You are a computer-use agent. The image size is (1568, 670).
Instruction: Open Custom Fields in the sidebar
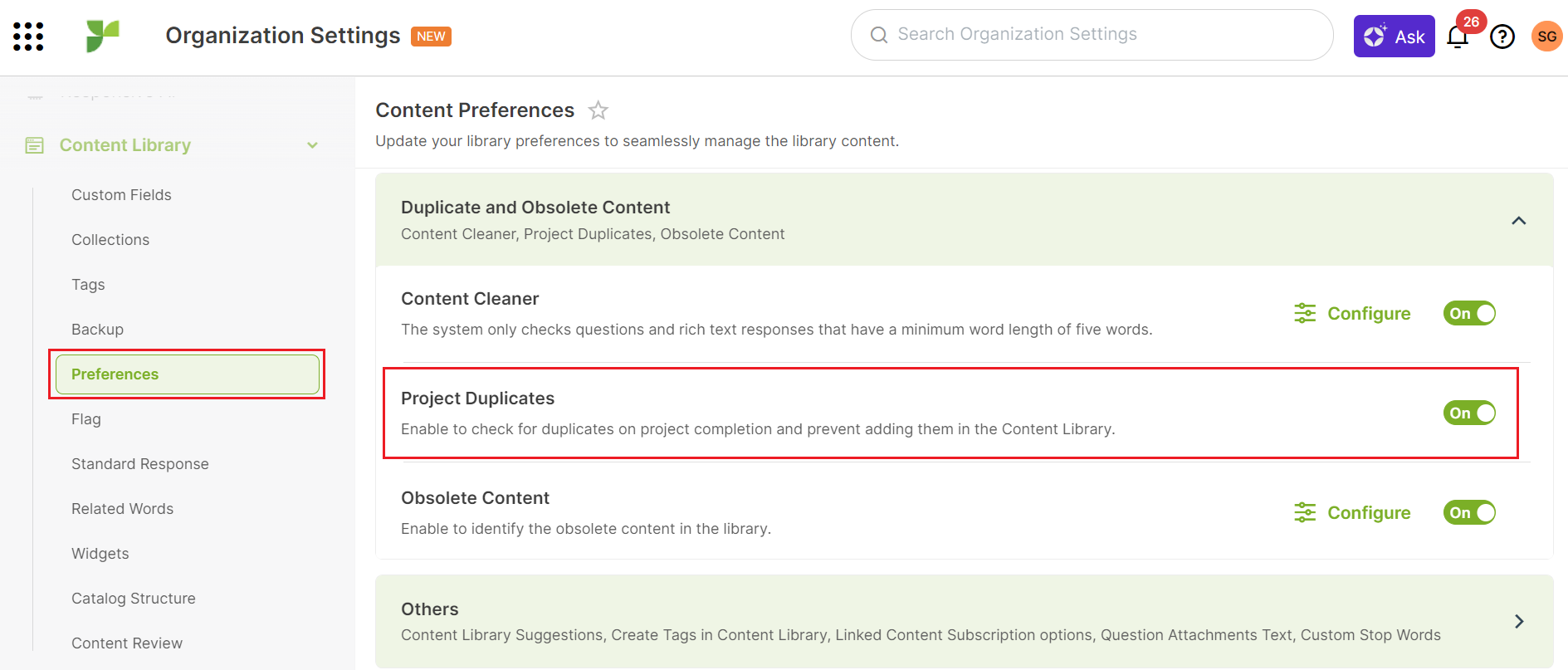121,195
